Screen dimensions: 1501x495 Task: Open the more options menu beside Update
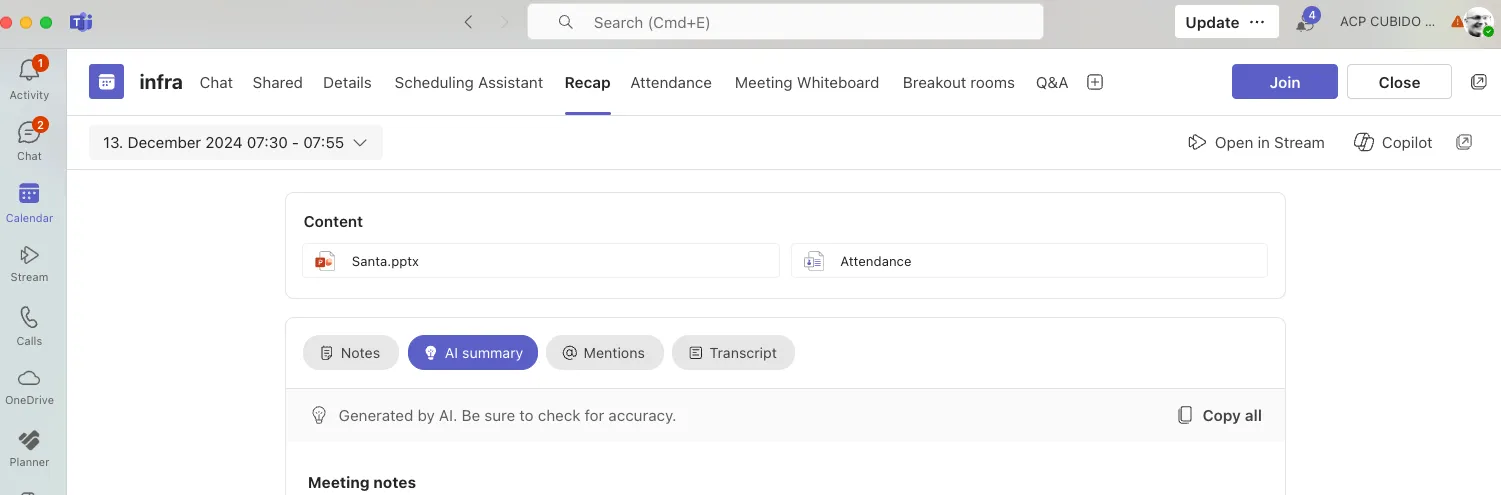(x=1258, y=22)
